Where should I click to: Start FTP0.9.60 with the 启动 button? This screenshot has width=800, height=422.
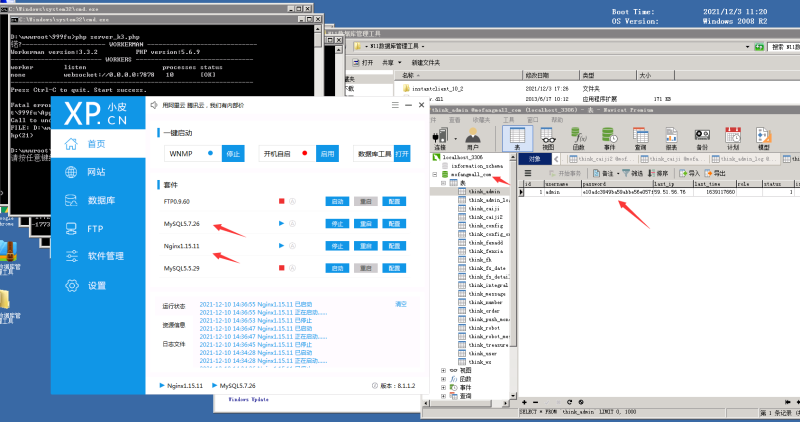coord(337,202)
